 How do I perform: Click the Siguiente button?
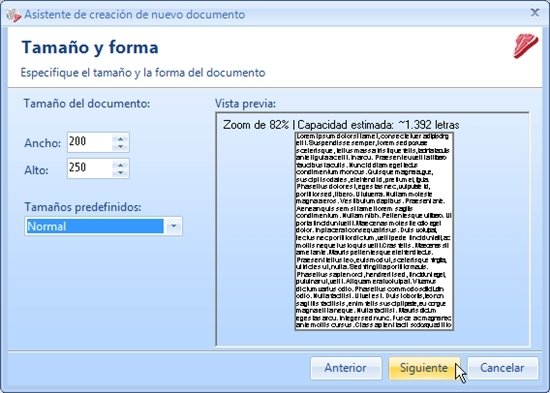[424, 368]
